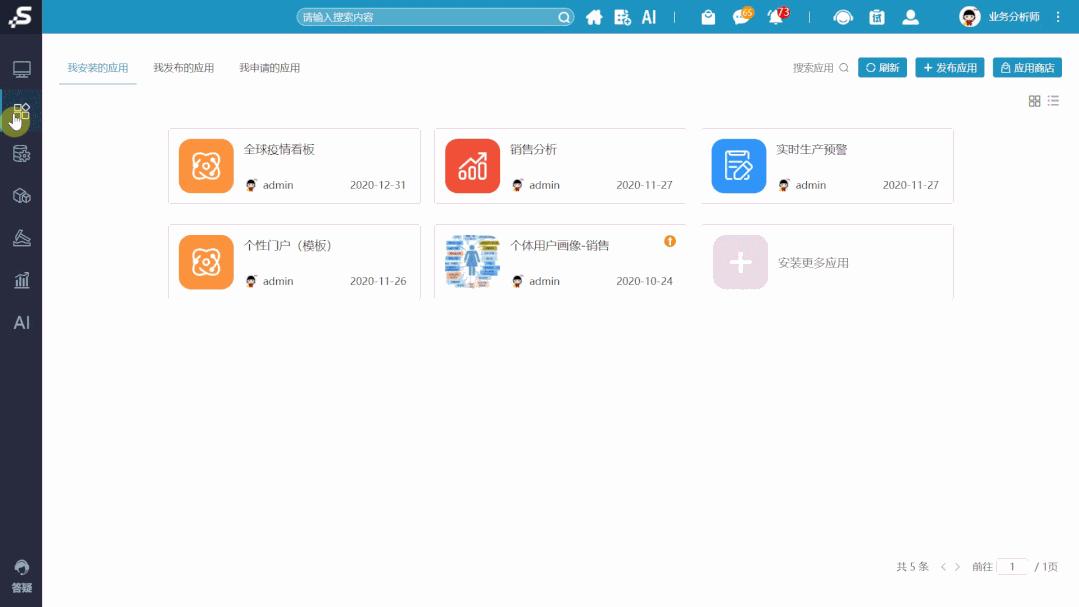Viewport: 1079px width, 607px height.
Task: Click the 发布应用 publish app button
Action: click(x=948, y=68)
